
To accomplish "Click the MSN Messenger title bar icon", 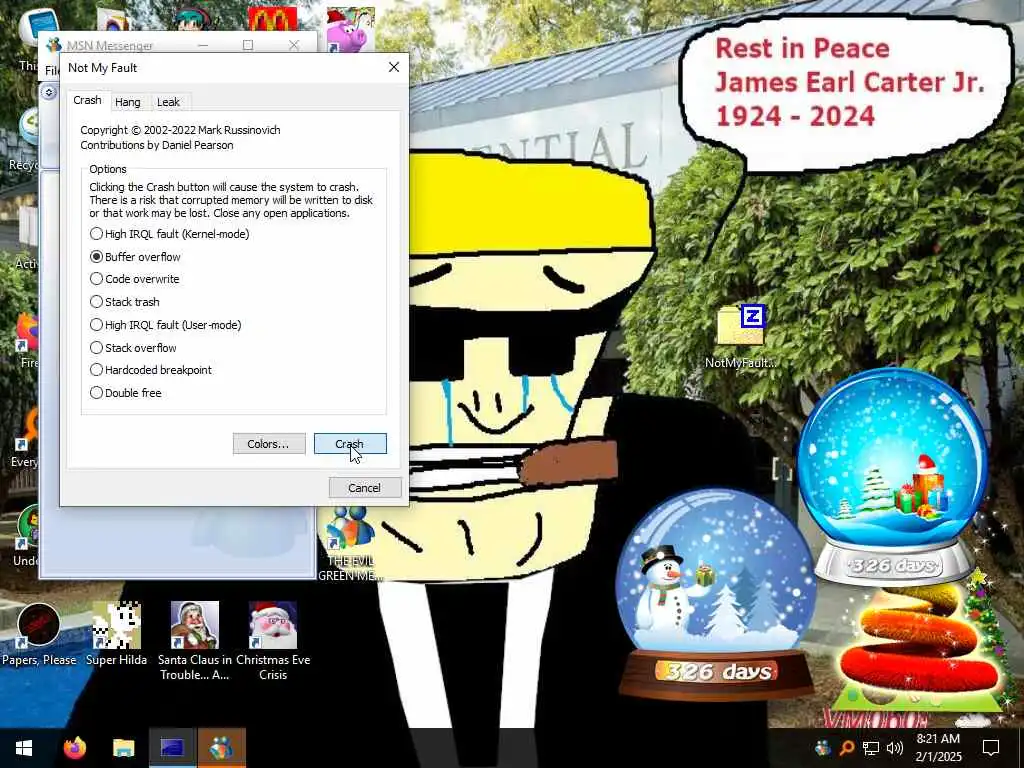I will tap(54, 45).
